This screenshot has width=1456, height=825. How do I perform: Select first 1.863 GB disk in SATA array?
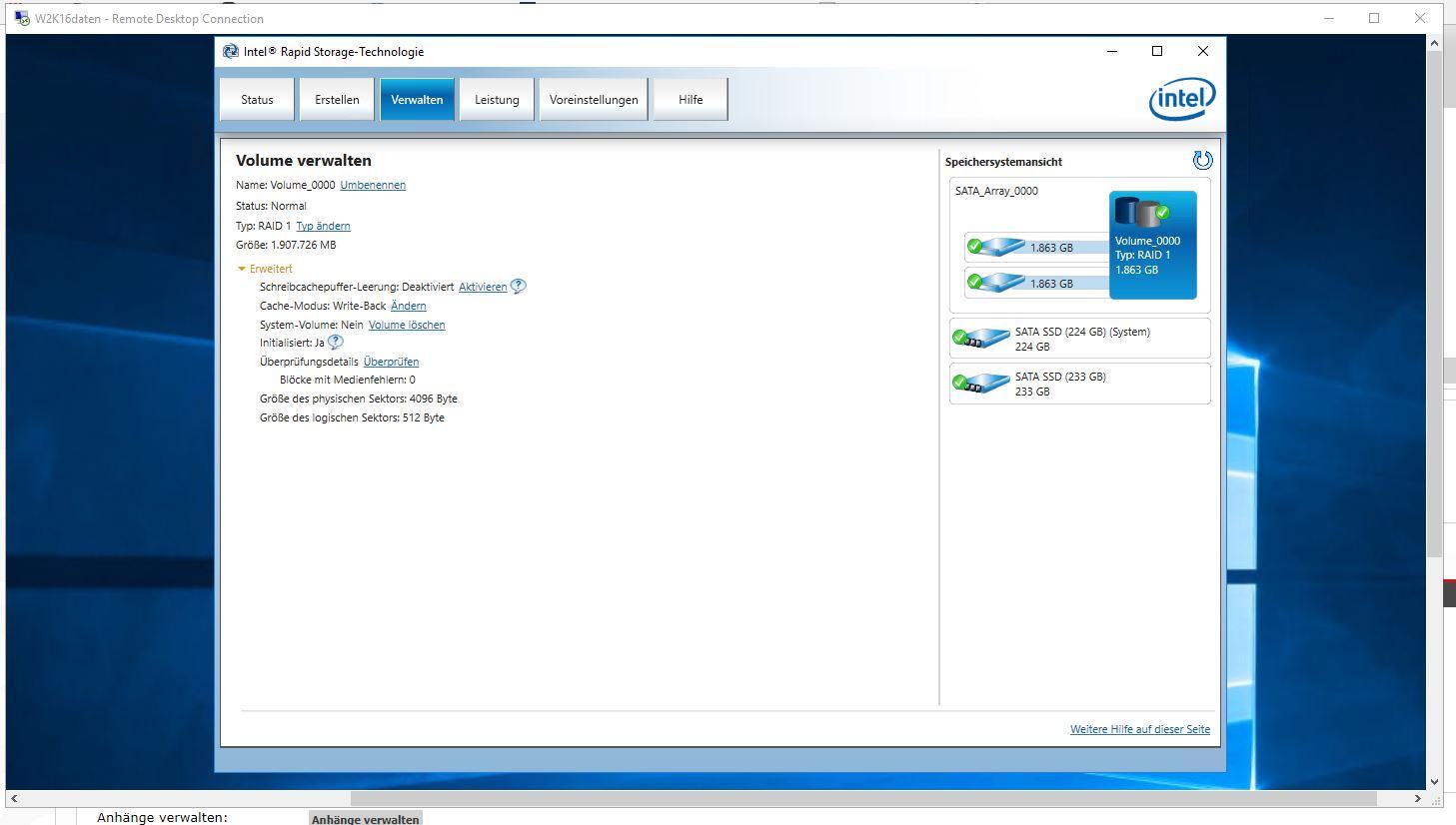1036,247
